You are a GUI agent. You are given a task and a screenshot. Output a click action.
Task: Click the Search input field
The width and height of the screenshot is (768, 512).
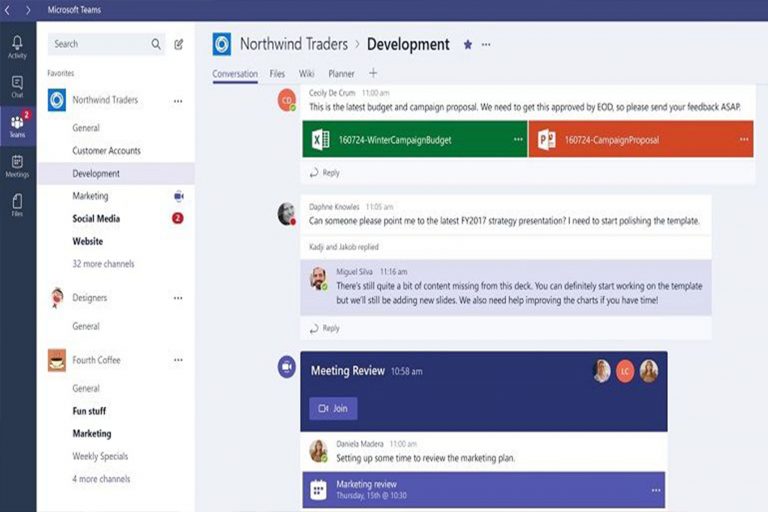tap(107, 44)
